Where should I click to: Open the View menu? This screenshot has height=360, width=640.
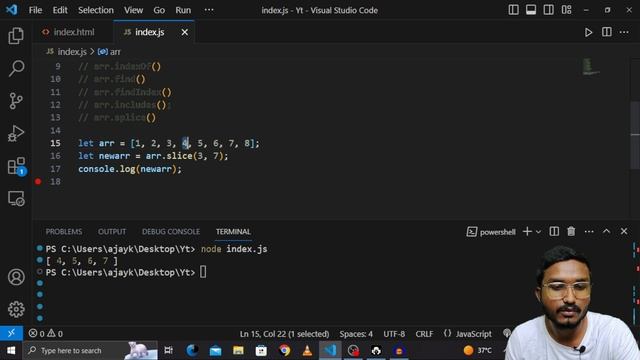pos(133,10)
